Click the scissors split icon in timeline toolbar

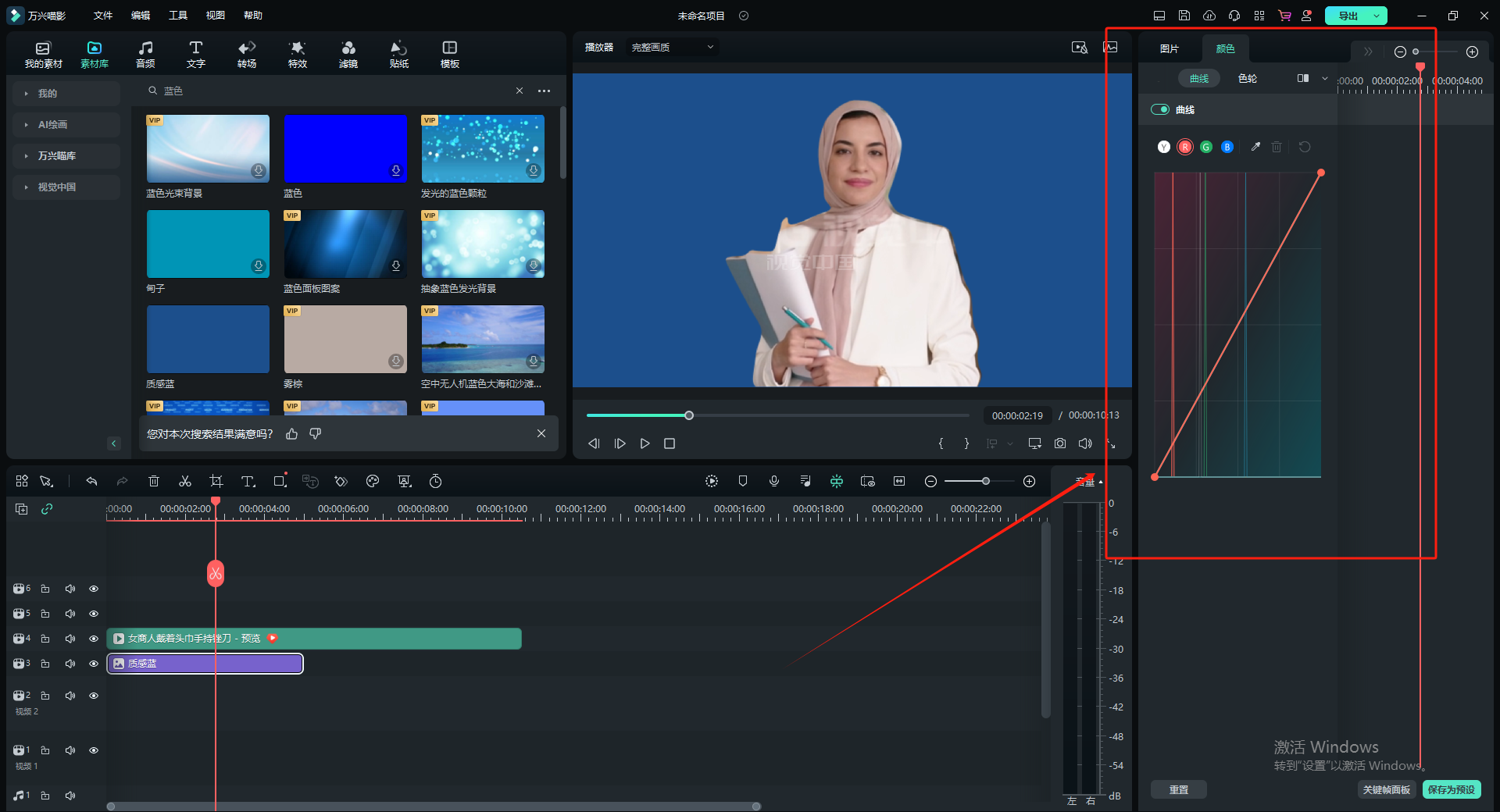point(185,481)
